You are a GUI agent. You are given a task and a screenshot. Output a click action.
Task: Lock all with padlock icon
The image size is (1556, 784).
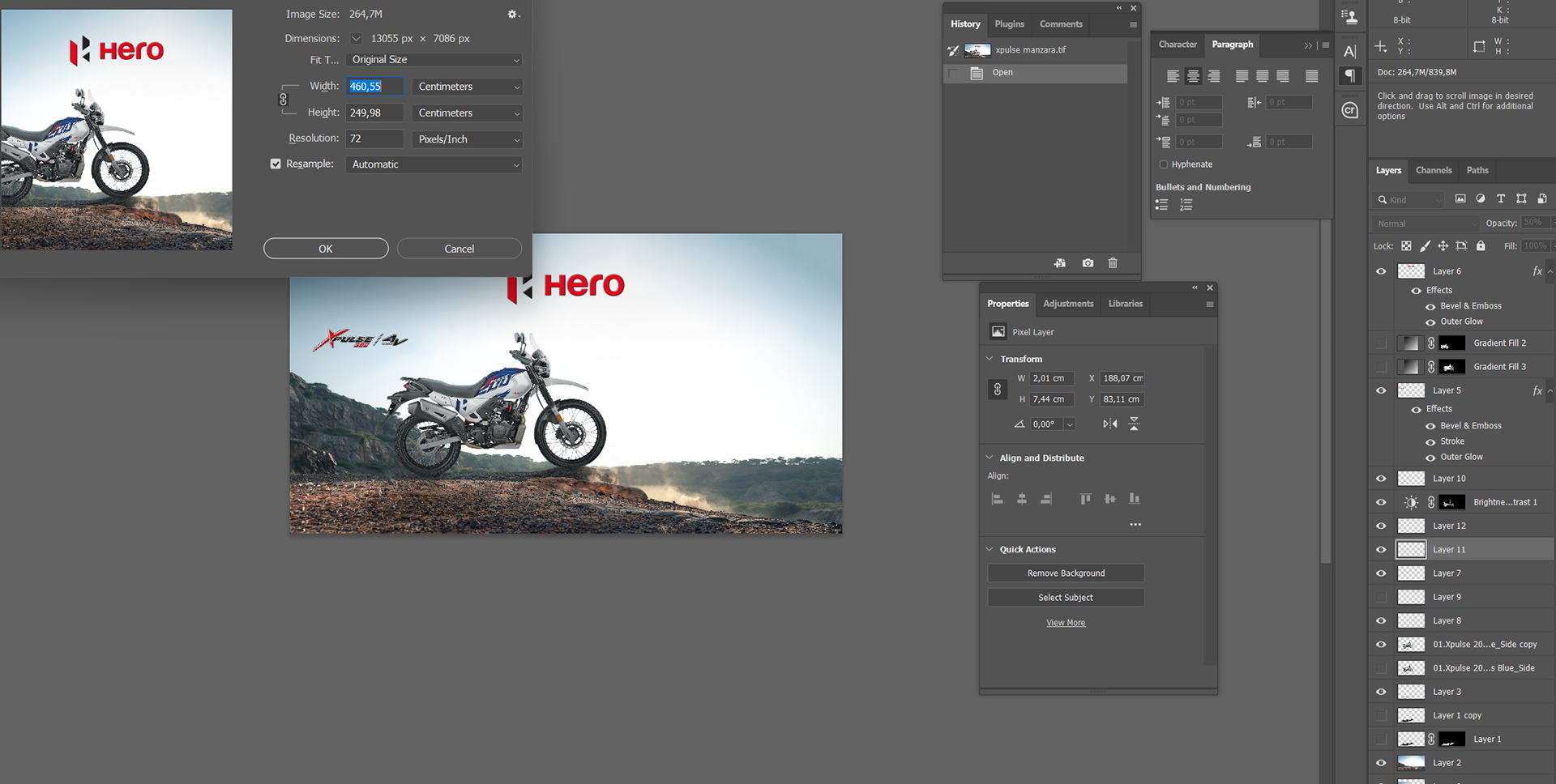[x=1481, y=245]
